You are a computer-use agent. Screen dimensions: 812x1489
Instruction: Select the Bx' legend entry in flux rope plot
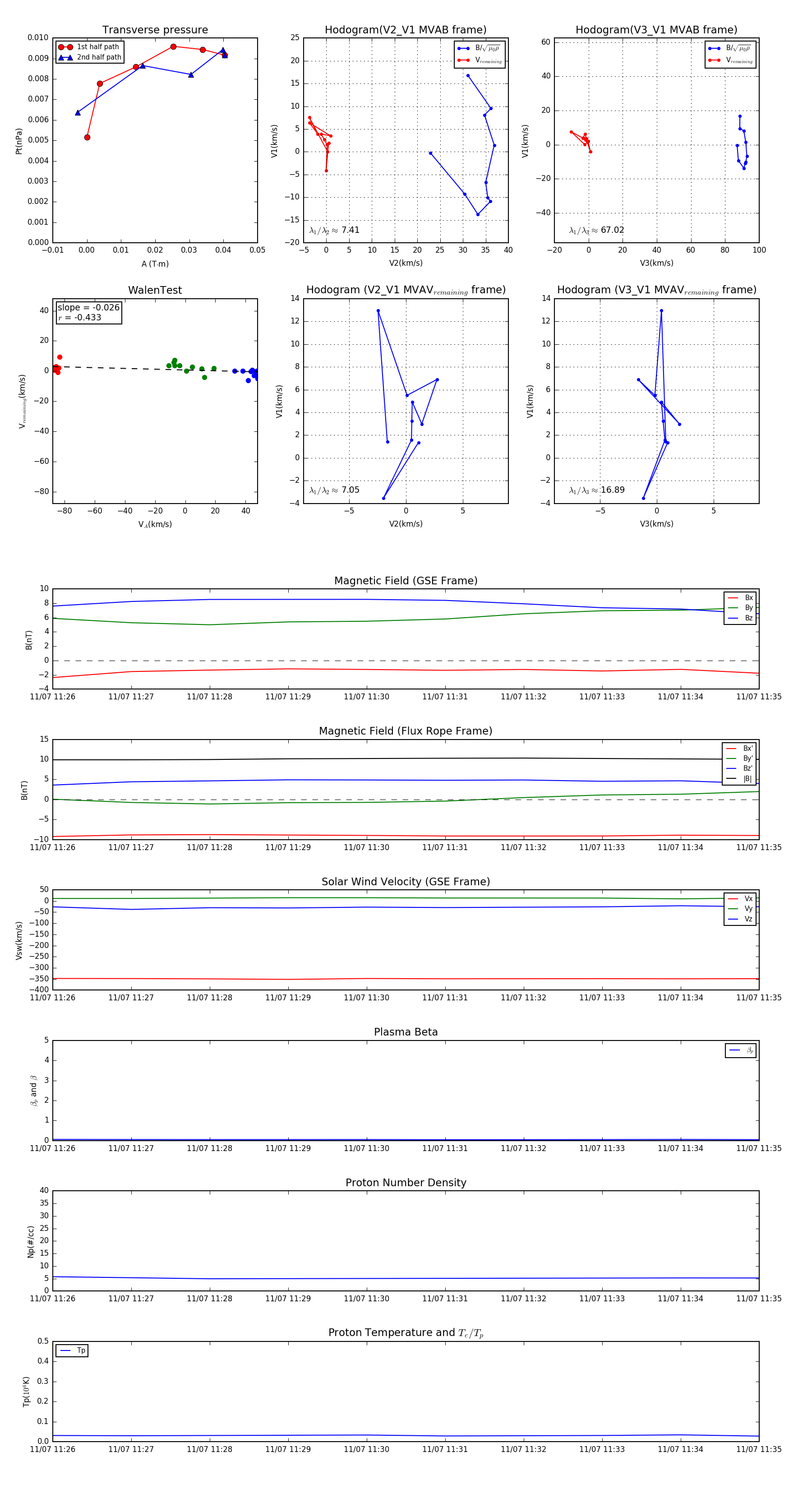tap(739, 748)
